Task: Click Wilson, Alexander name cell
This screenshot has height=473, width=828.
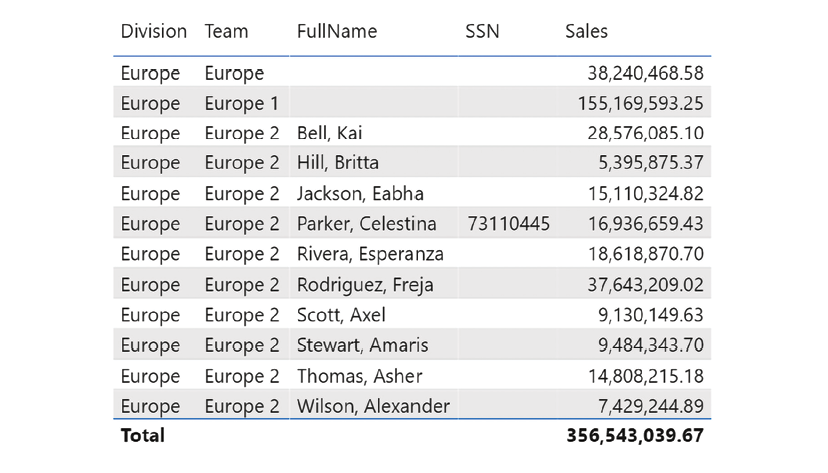Action: [373, 406]
